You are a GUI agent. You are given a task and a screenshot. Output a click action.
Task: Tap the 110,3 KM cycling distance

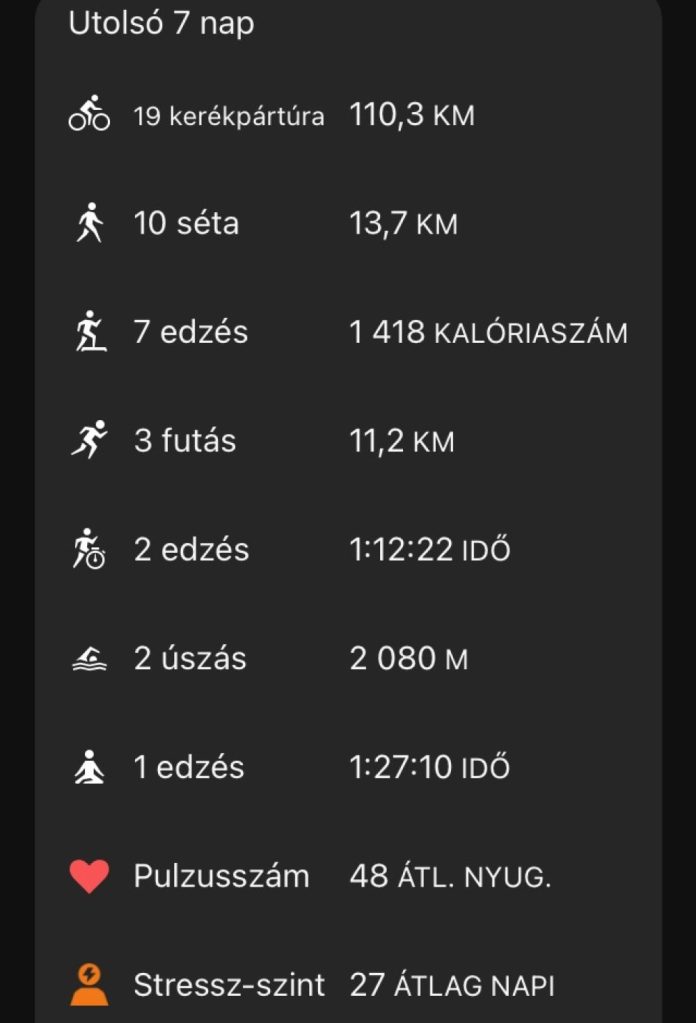click(x=412, y=115)
